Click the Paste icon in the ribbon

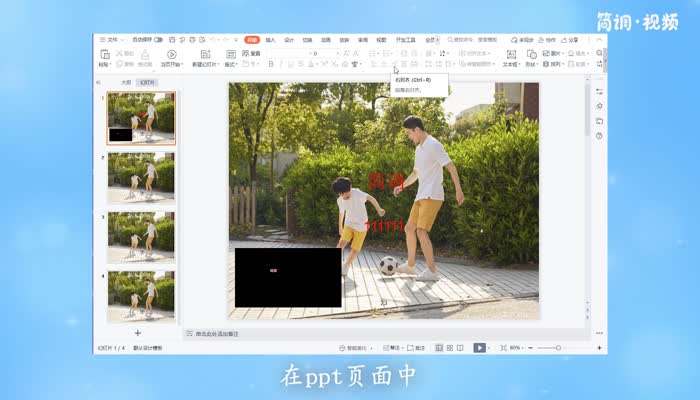tap(105, 56)
